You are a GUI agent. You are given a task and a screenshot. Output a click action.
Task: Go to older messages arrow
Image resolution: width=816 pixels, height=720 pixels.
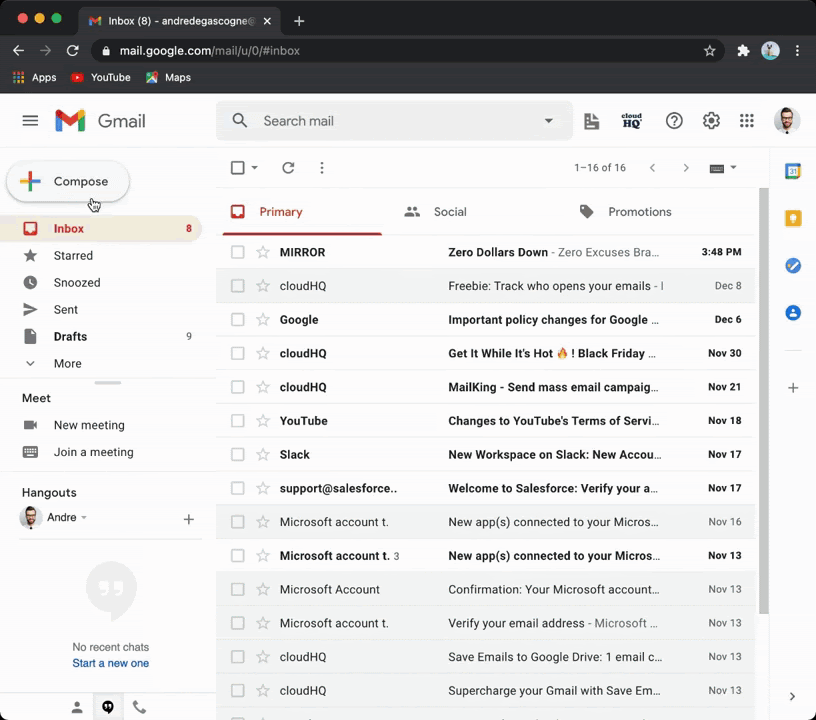(686, 168)
